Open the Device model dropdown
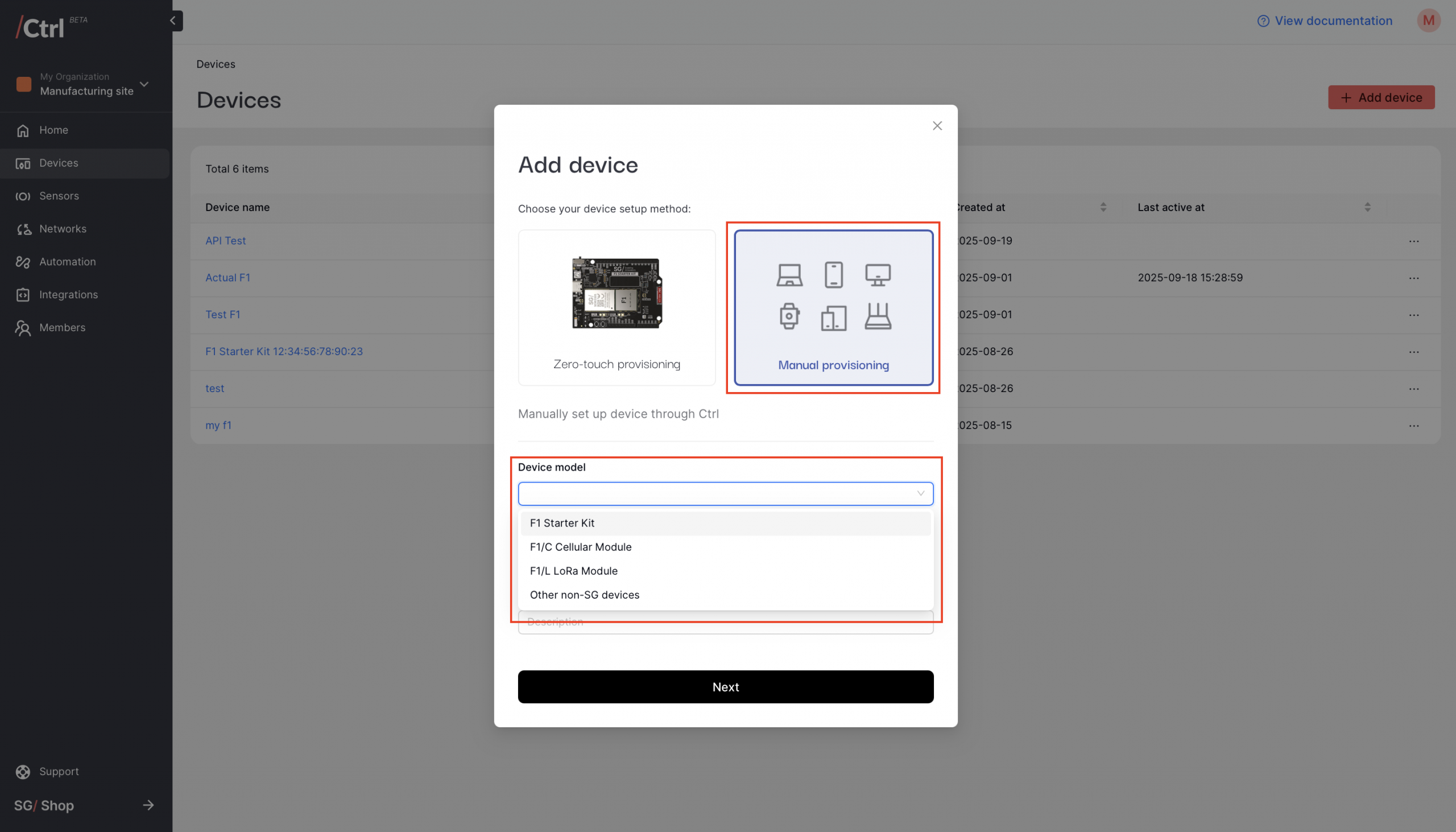The height and width of the screenshot is (832, 1456). pyautogui.click(x=725, y=494)
